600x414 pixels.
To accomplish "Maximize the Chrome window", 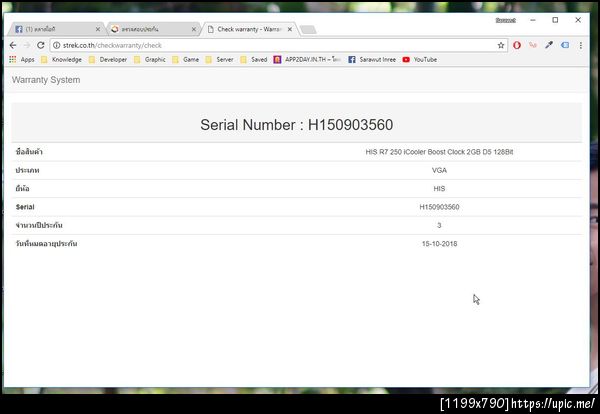I will (x=555, y=20).
